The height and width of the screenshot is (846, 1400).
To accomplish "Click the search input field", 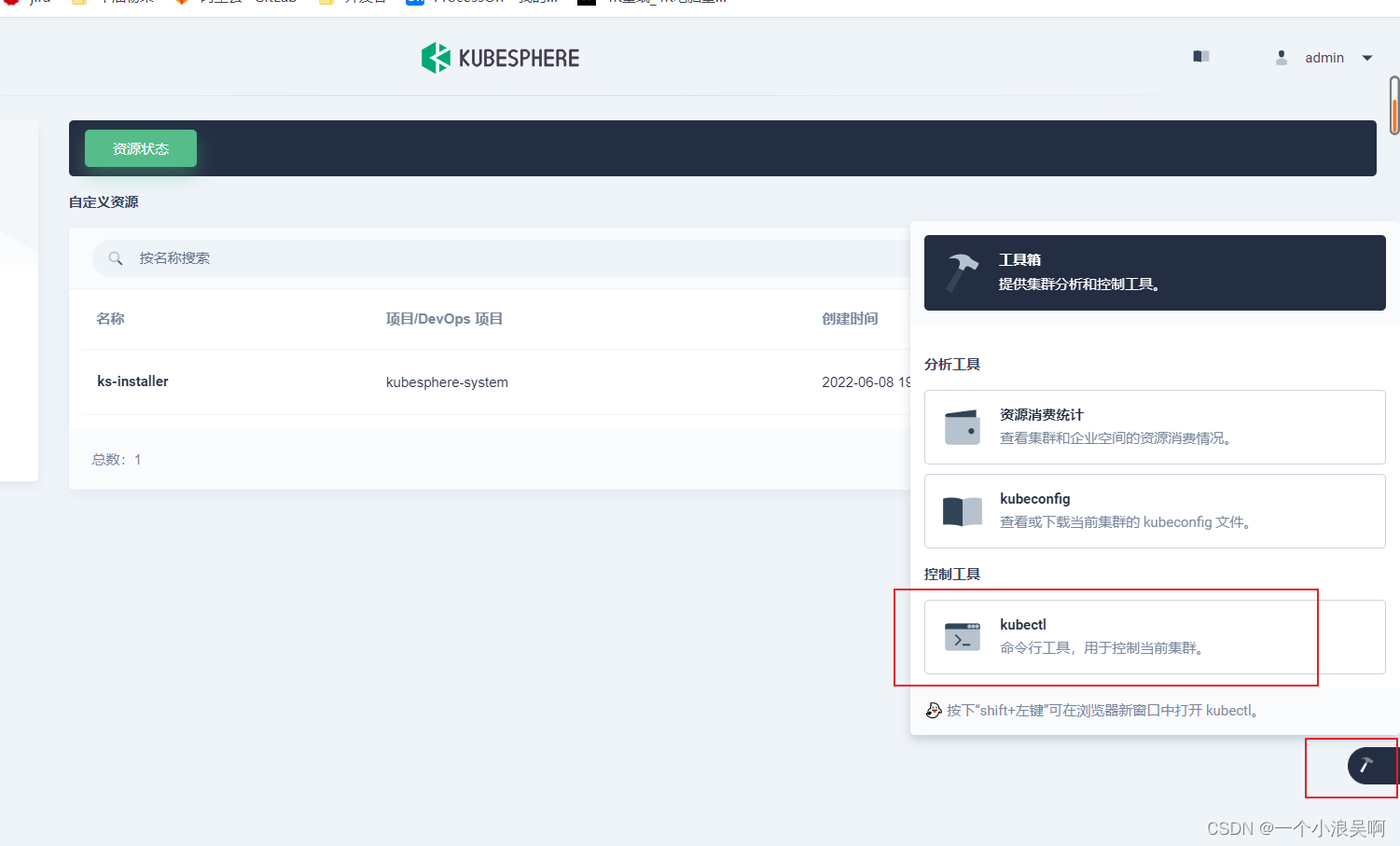I will click(373, 258).
